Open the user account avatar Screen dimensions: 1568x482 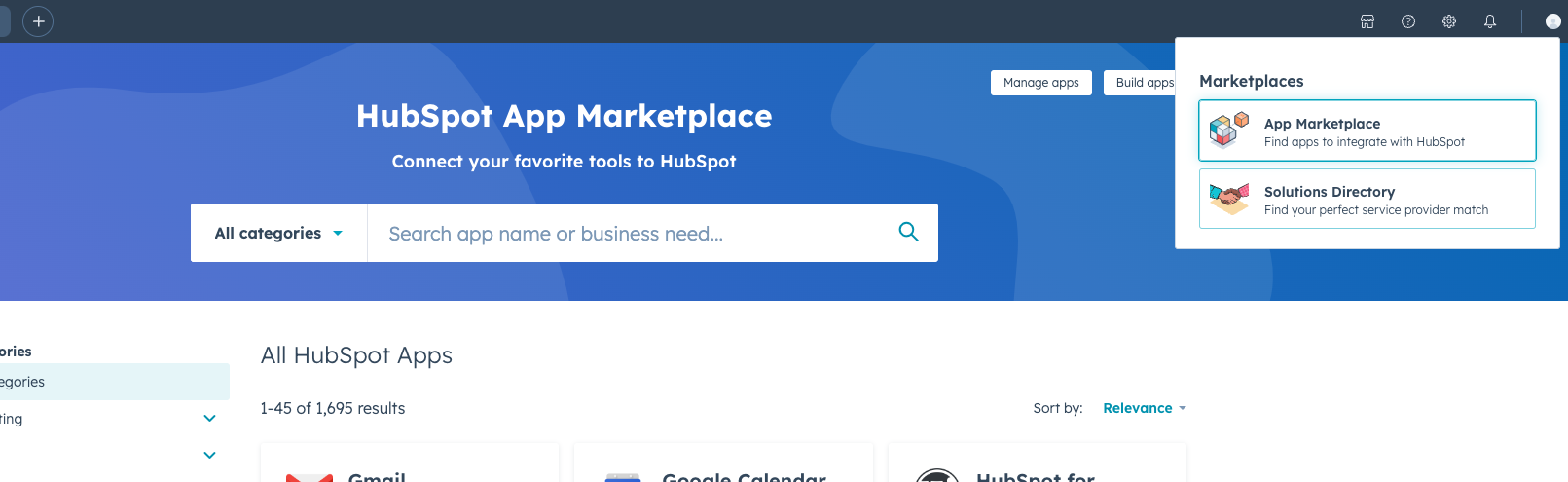click(1553, 21)
